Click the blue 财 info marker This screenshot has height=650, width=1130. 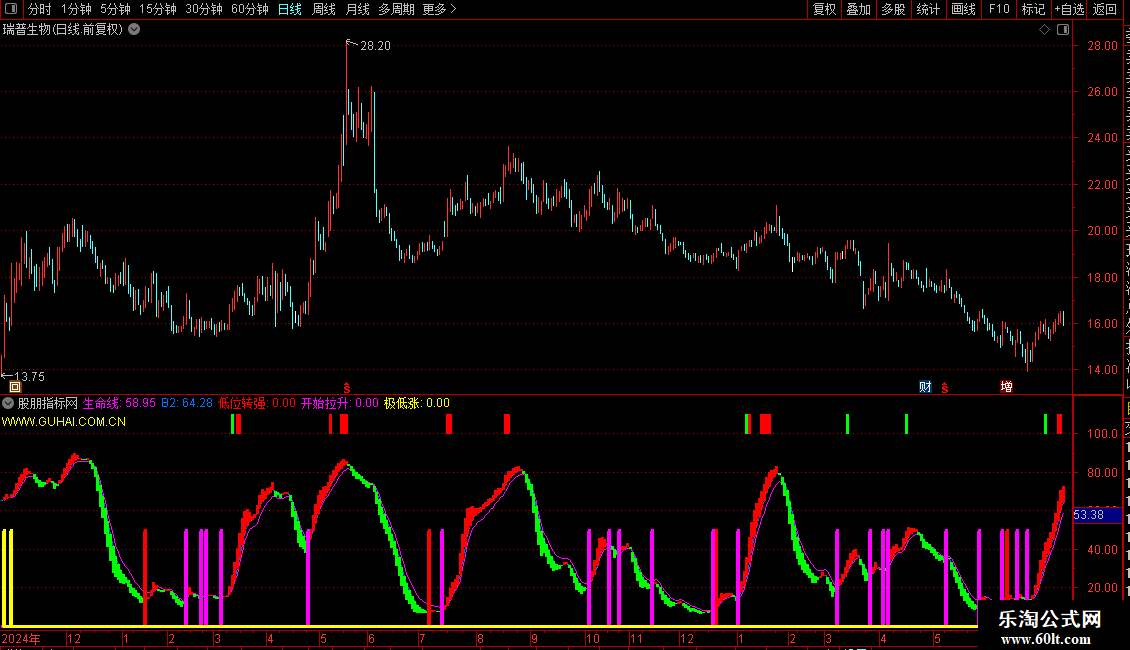[925, 387]
